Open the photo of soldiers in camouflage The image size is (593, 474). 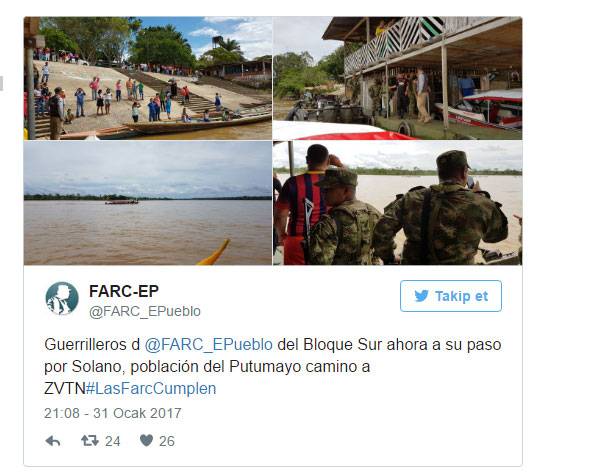point(397,203)
